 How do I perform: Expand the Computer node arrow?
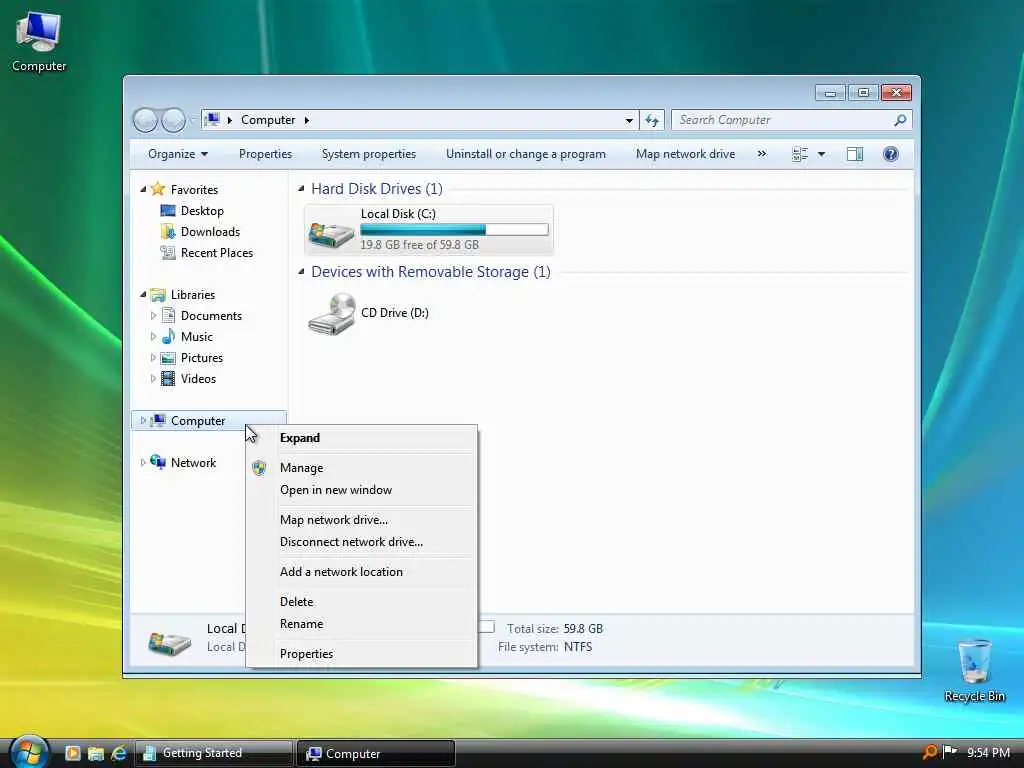(143, 421)
